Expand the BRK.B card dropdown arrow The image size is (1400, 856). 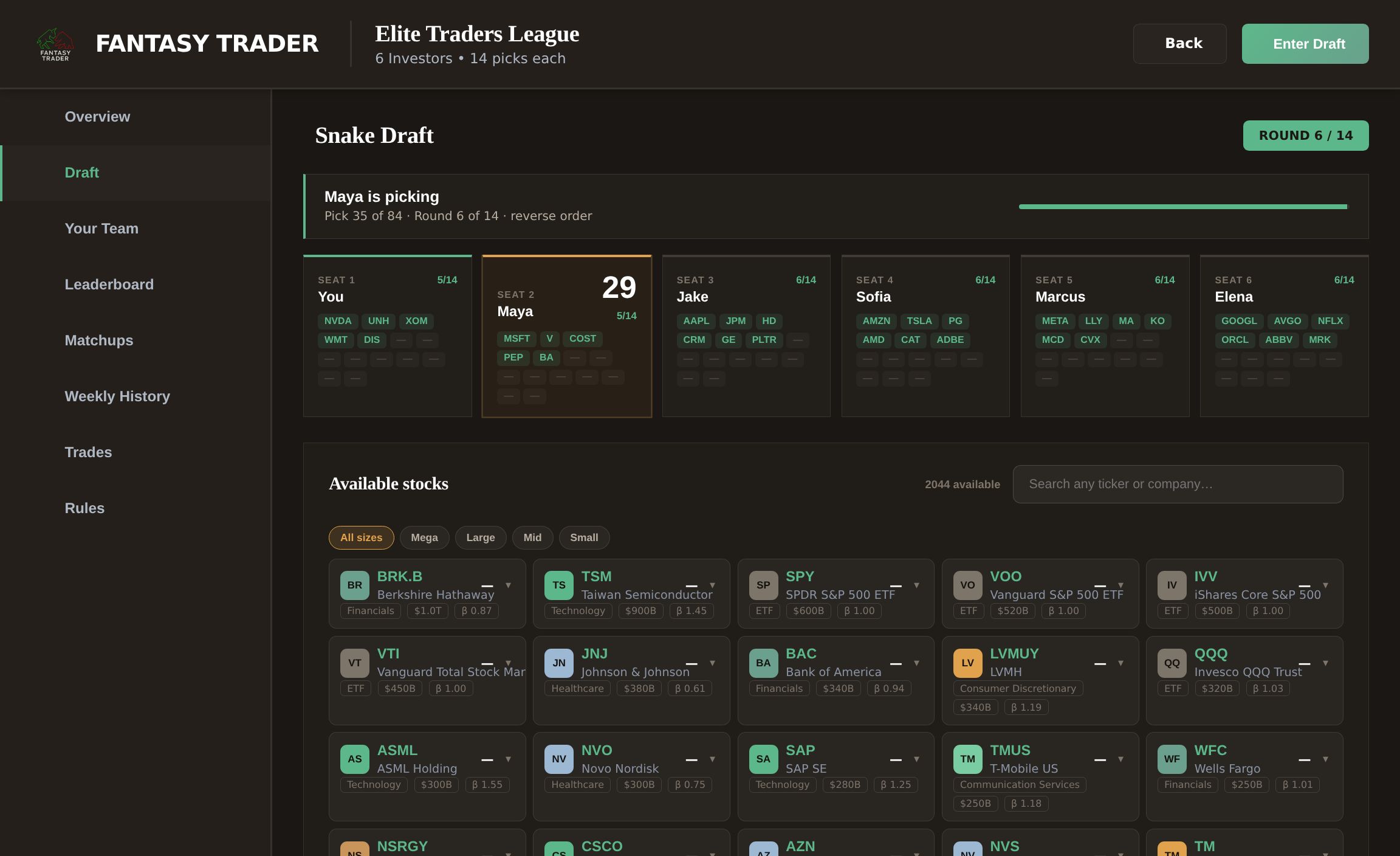pyautogui.click(x=509, y=585)
